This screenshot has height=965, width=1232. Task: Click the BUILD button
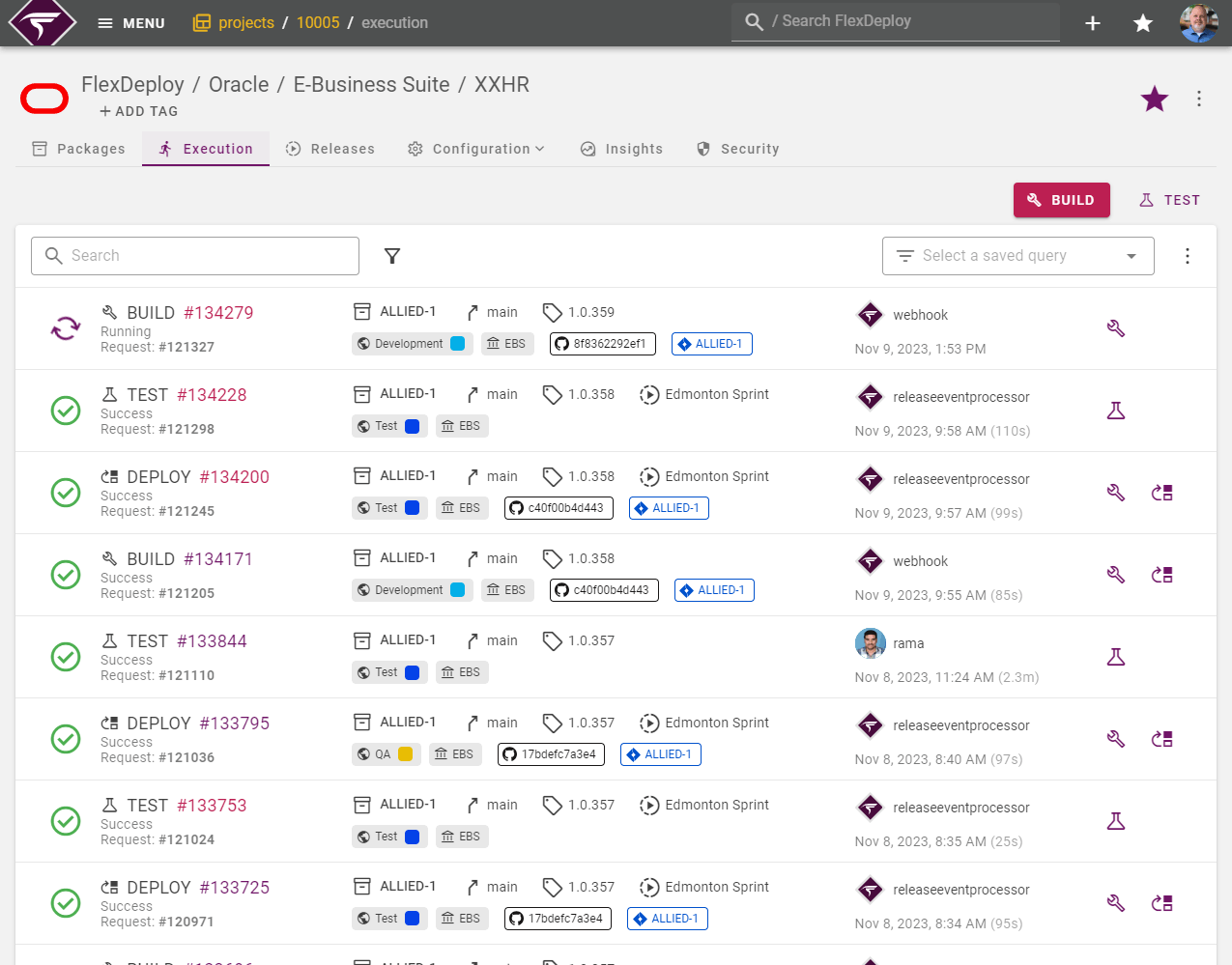1061,200
